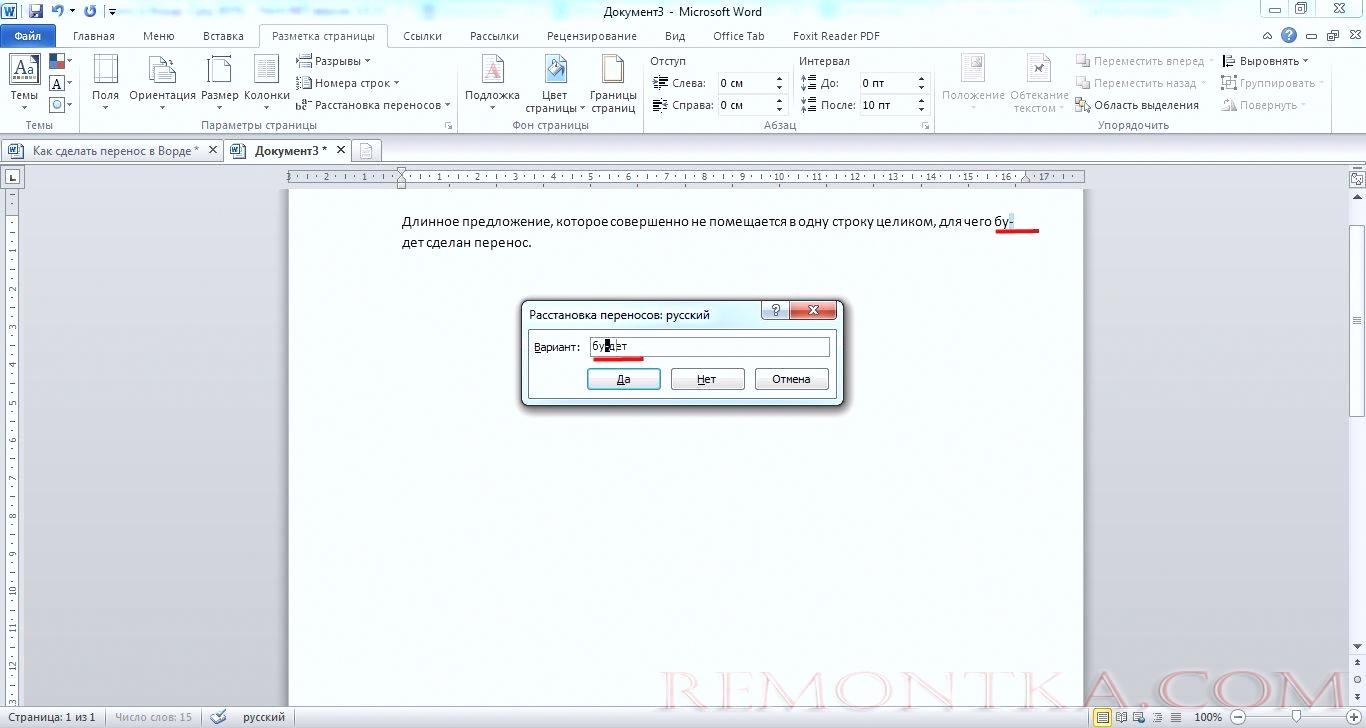Click the Save icon in Quick Access
Viewport: 1366px width, 728px height.
(36, 11)
